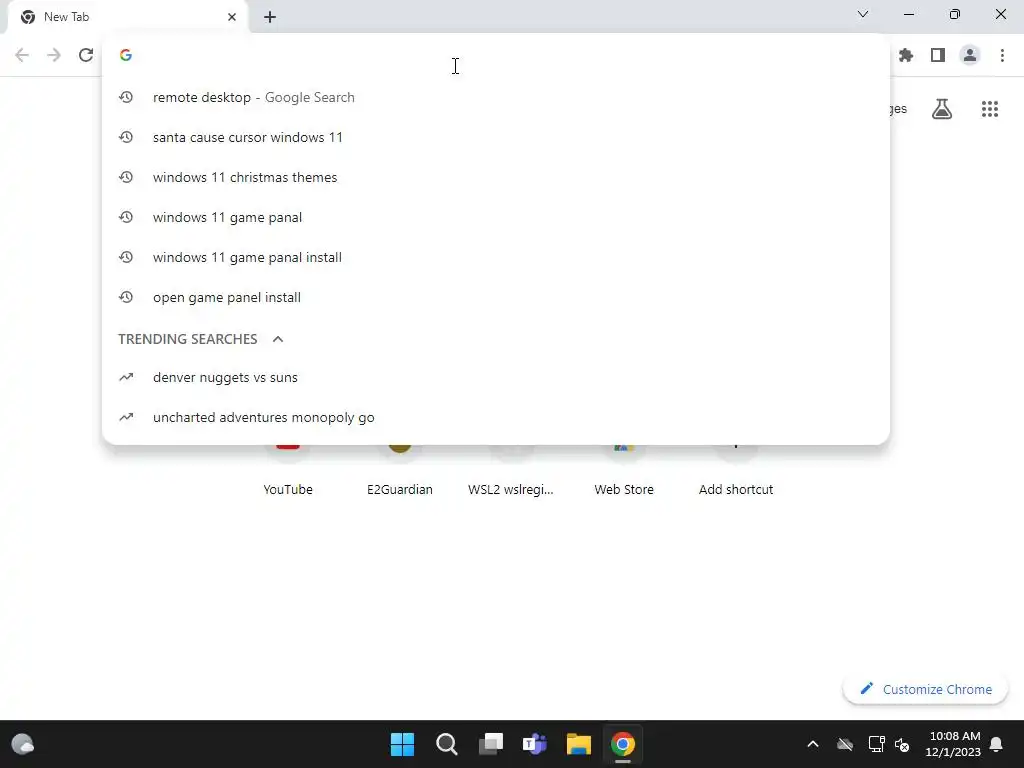Toggle the Chrome side panel icon
Screen dimensions: 1024x768
coord(938,56)
